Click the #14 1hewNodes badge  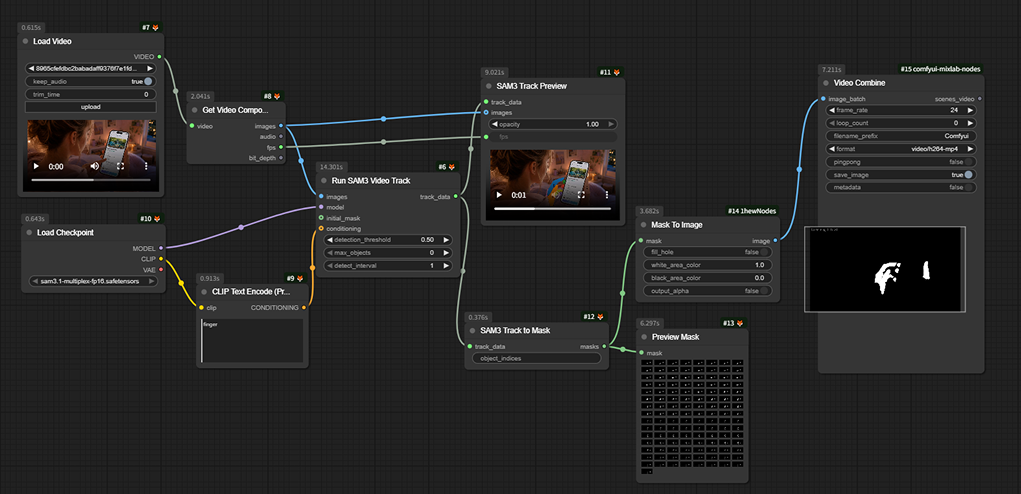[x=752, y=211]
